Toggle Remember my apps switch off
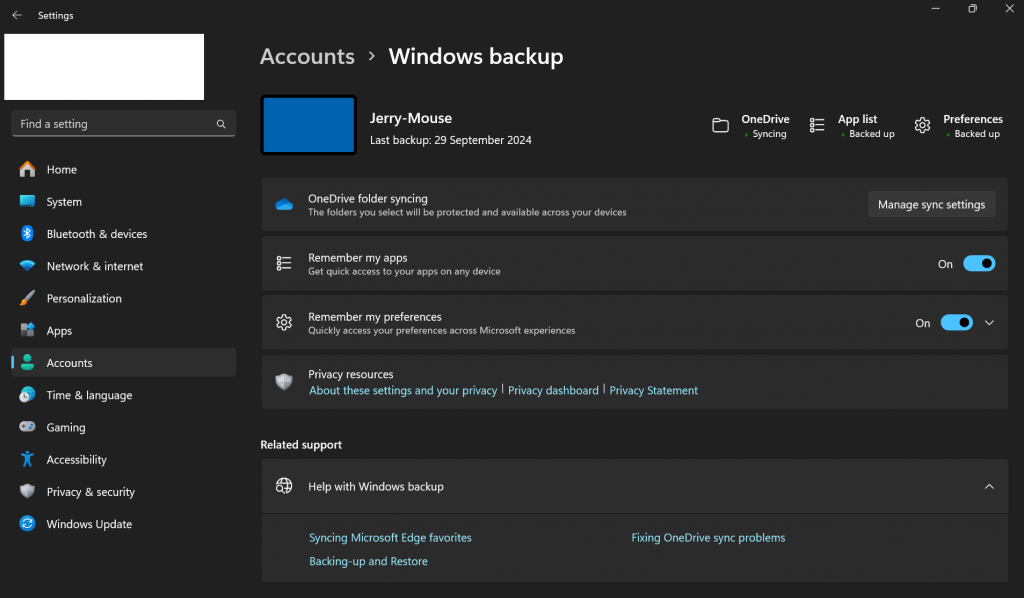1024x598 pixels. coord(979,264)
